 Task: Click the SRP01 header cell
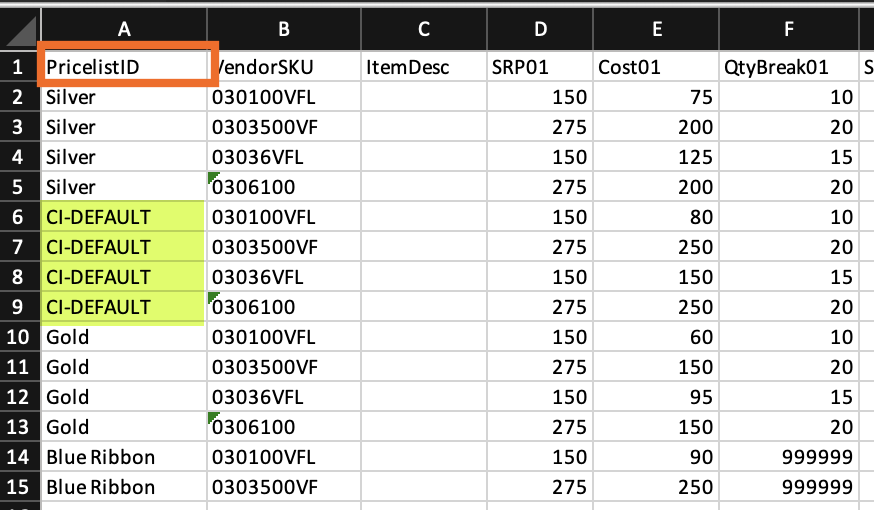[540, 67]
